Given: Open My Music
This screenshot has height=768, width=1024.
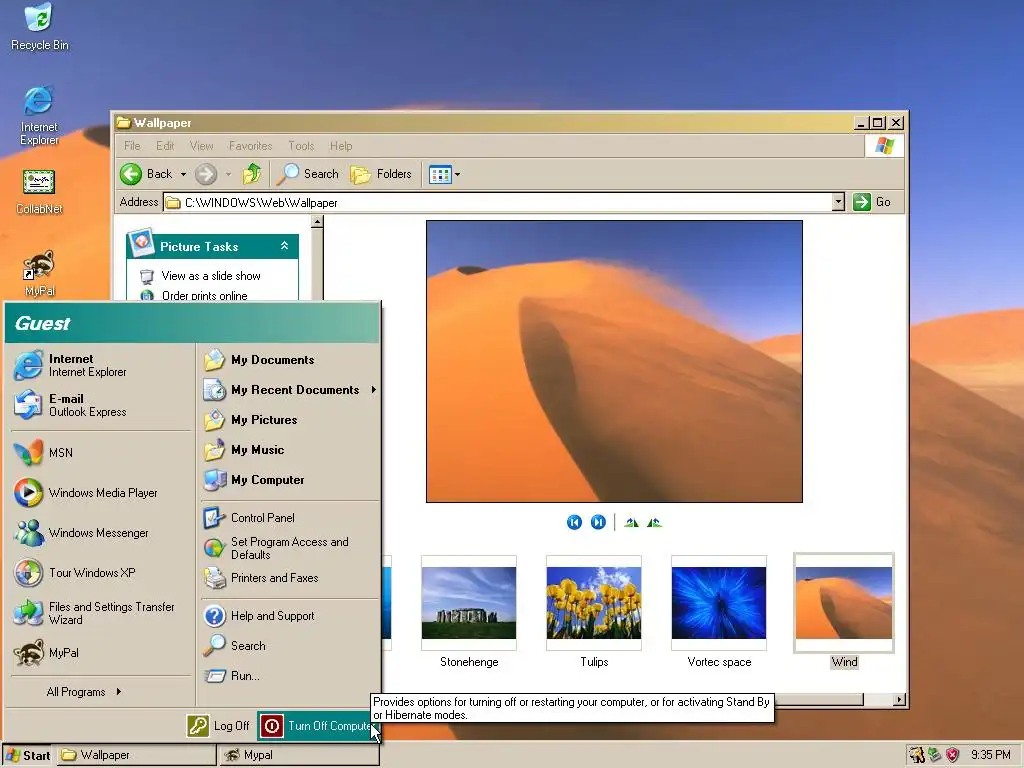Looking at the screenshot, I should 290,450.
